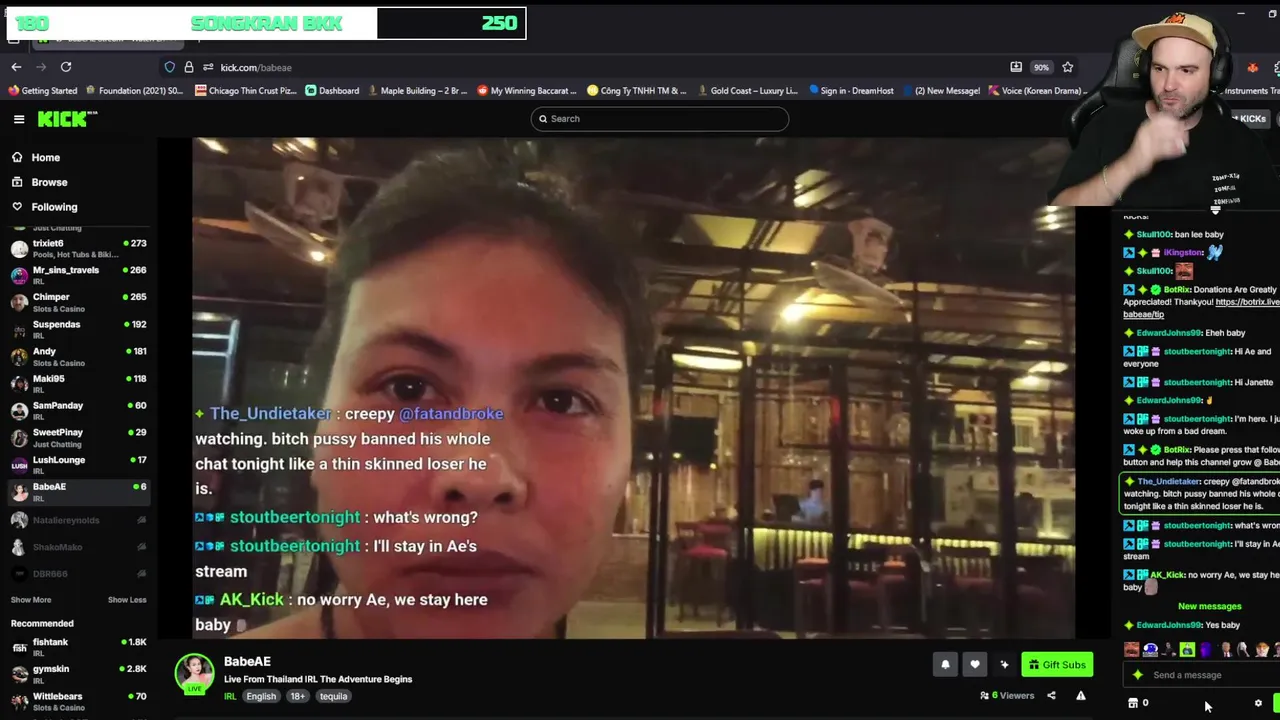The height and width of the screenshot is (720, 1280).
Task: Open the Maple Building bookmark
Action: [x=417, y=91]
